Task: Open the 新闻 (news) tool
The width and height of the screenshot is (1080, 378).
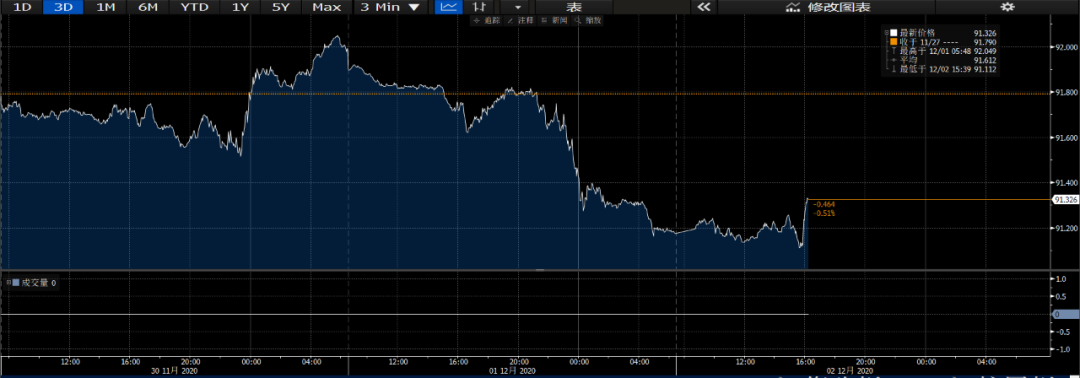Action: [x=552, y=21]
